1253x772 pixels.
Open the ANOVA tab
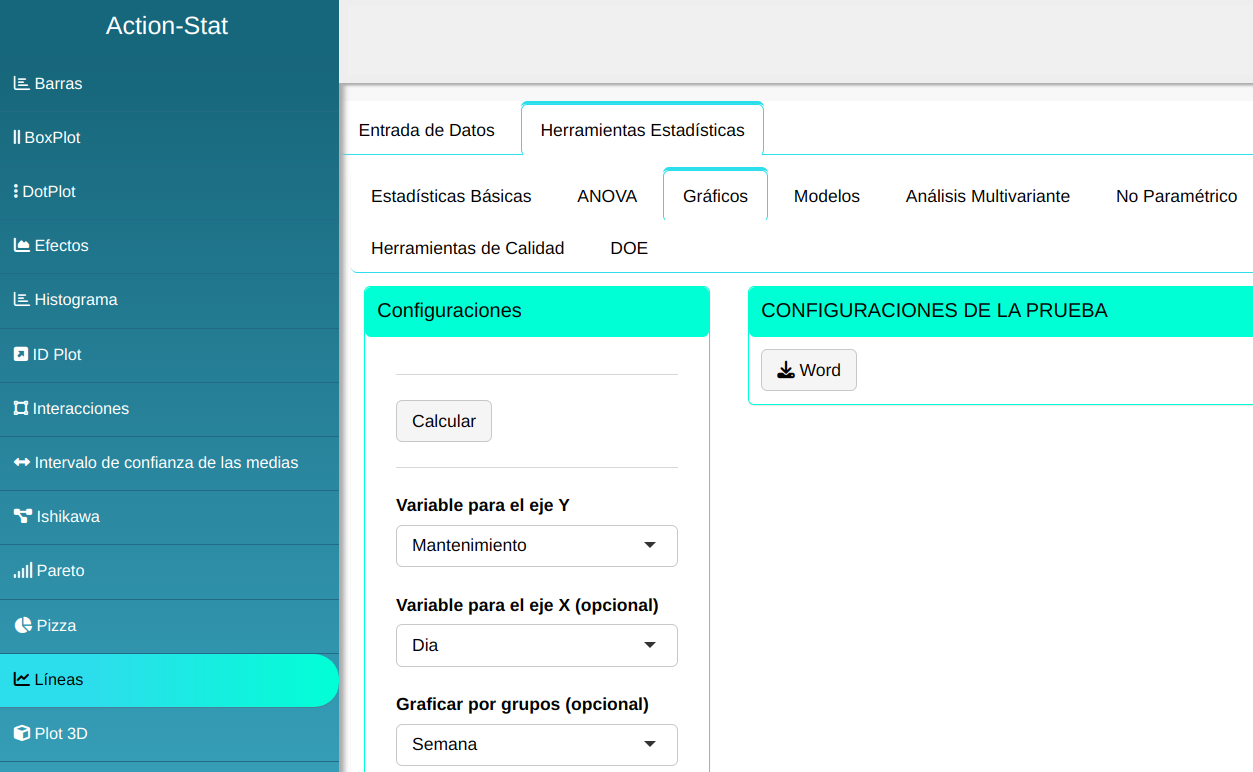[607, 196]
